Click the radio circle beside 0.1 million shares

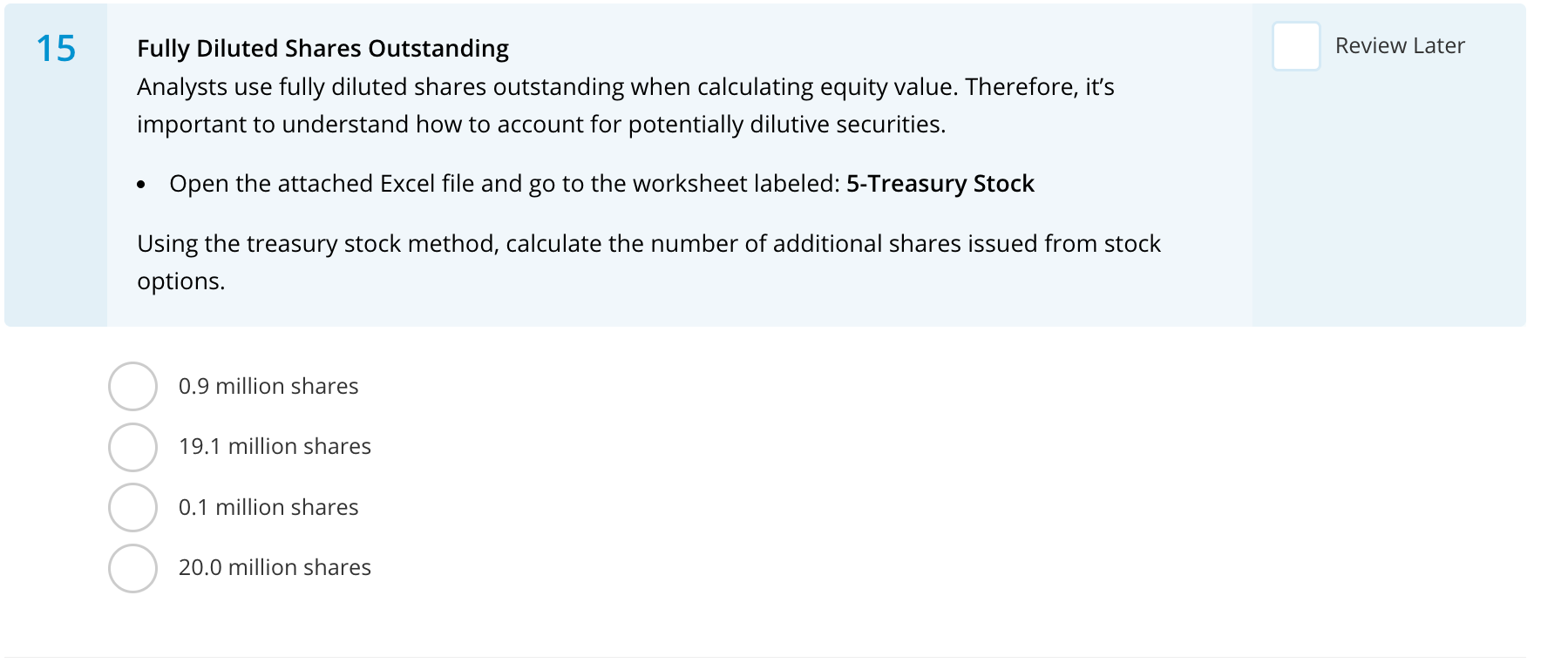point(132,507)
